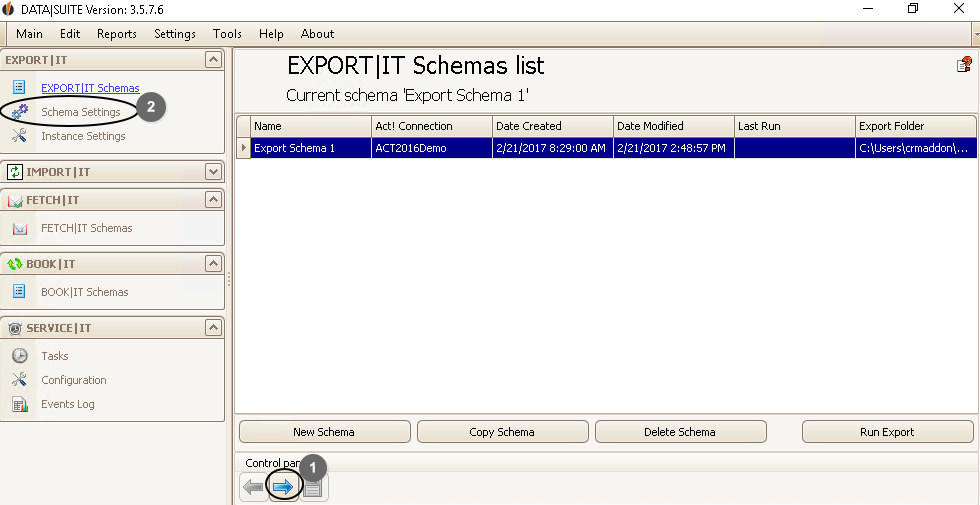Screen dimensions: 980x505
Task: Go back with the left arrow button
Action: click(253, 487)
